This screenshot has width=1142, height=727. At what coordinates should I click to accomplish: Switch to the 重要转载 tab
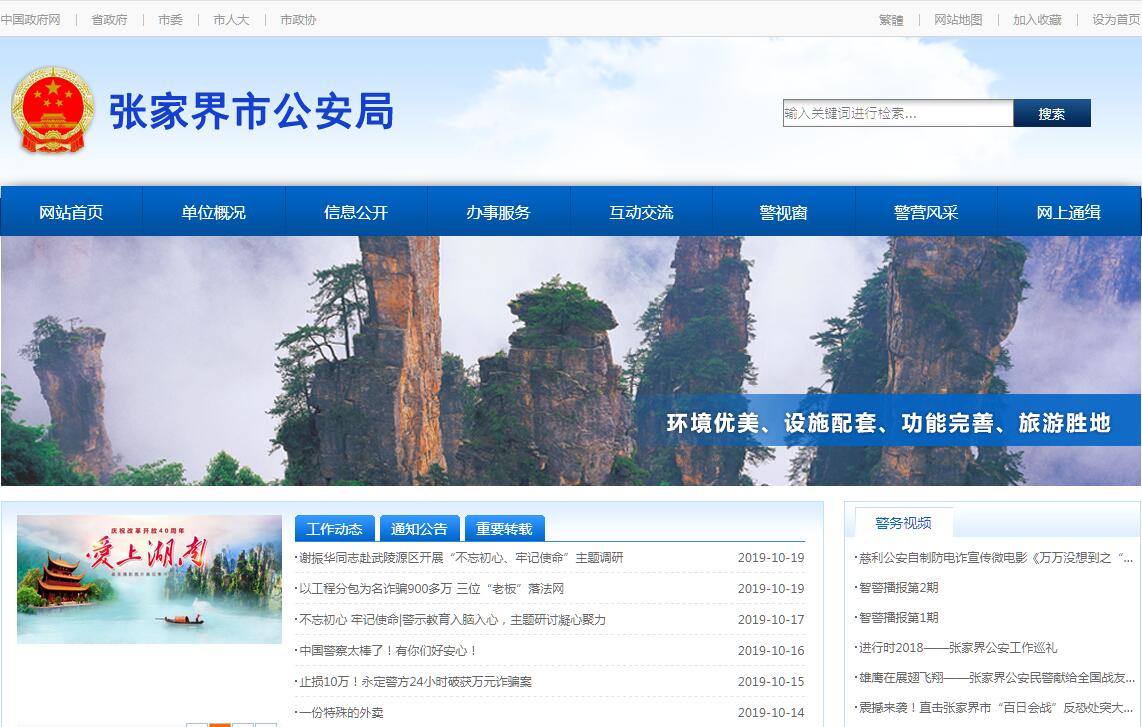tap(504, 529)
